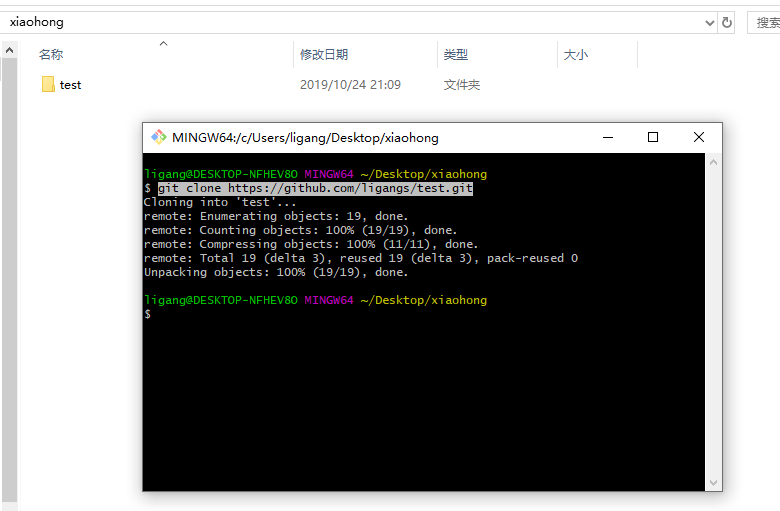Sort files by 类型 column
Viewport: 780px width, 511px height.
pyautogui.click(x=456, y=54)
